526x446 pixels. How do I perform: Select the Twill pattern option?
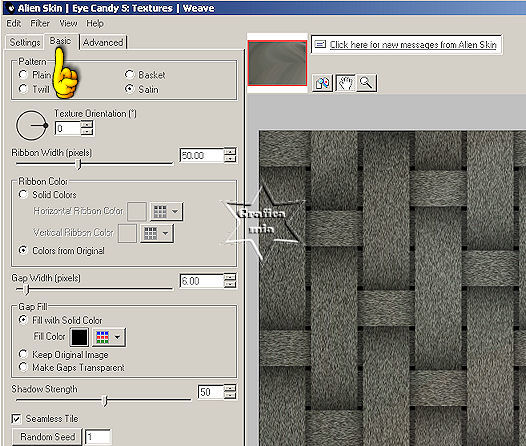[x=35, y=89]
